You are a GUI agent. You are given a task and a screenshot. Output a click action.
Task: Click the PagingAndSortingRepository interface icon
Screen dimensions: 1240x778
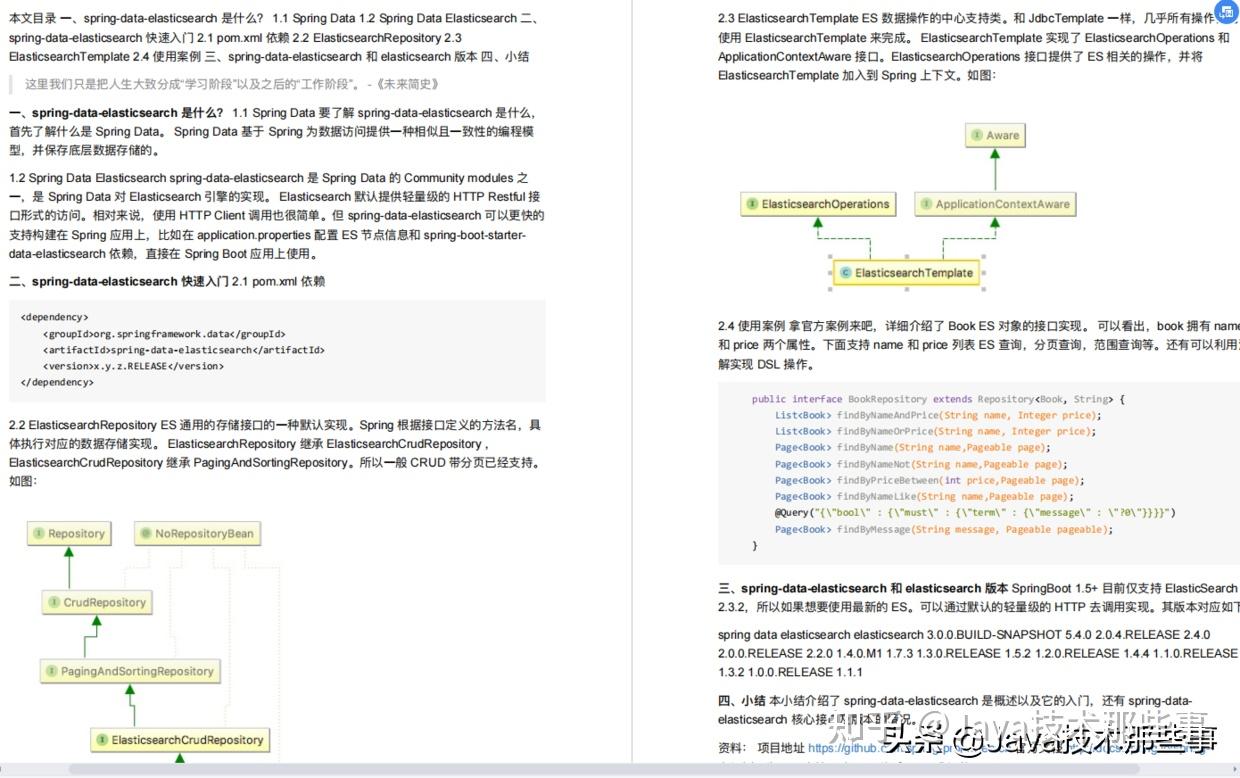tap(52, 671)
